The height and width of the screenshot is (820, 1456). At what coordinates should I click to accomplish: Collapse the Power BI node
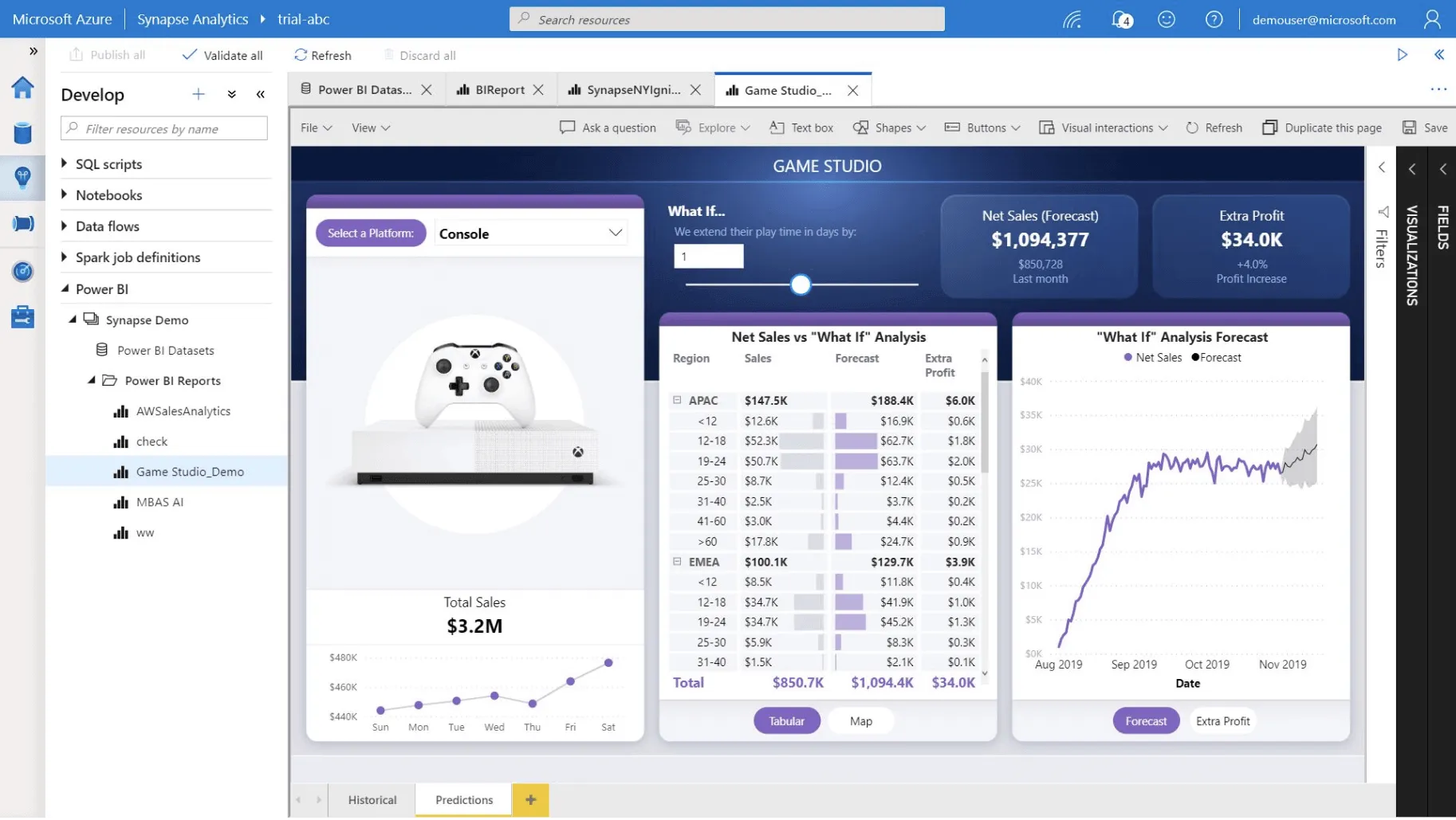65,288
